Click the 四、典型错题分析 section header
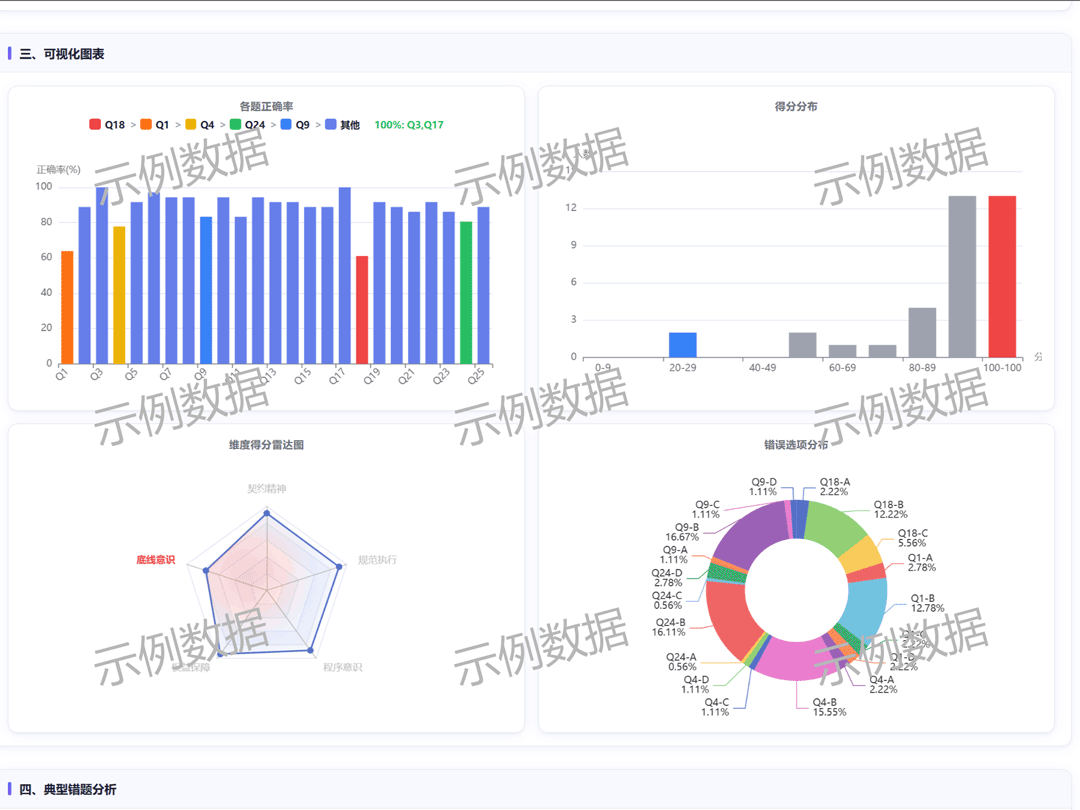Image resolution: width=1080 pixels, height=810 pixels. pos(68,789)
